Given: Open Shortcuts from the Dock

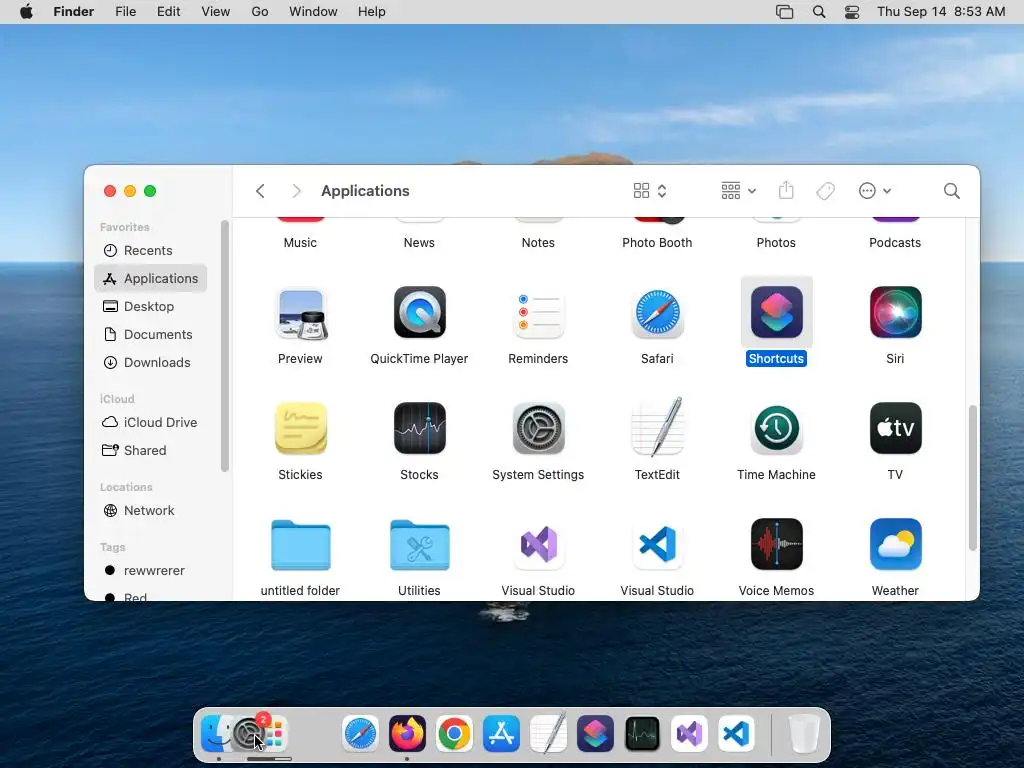Looking at the screenshot, I should coord(595,733).
